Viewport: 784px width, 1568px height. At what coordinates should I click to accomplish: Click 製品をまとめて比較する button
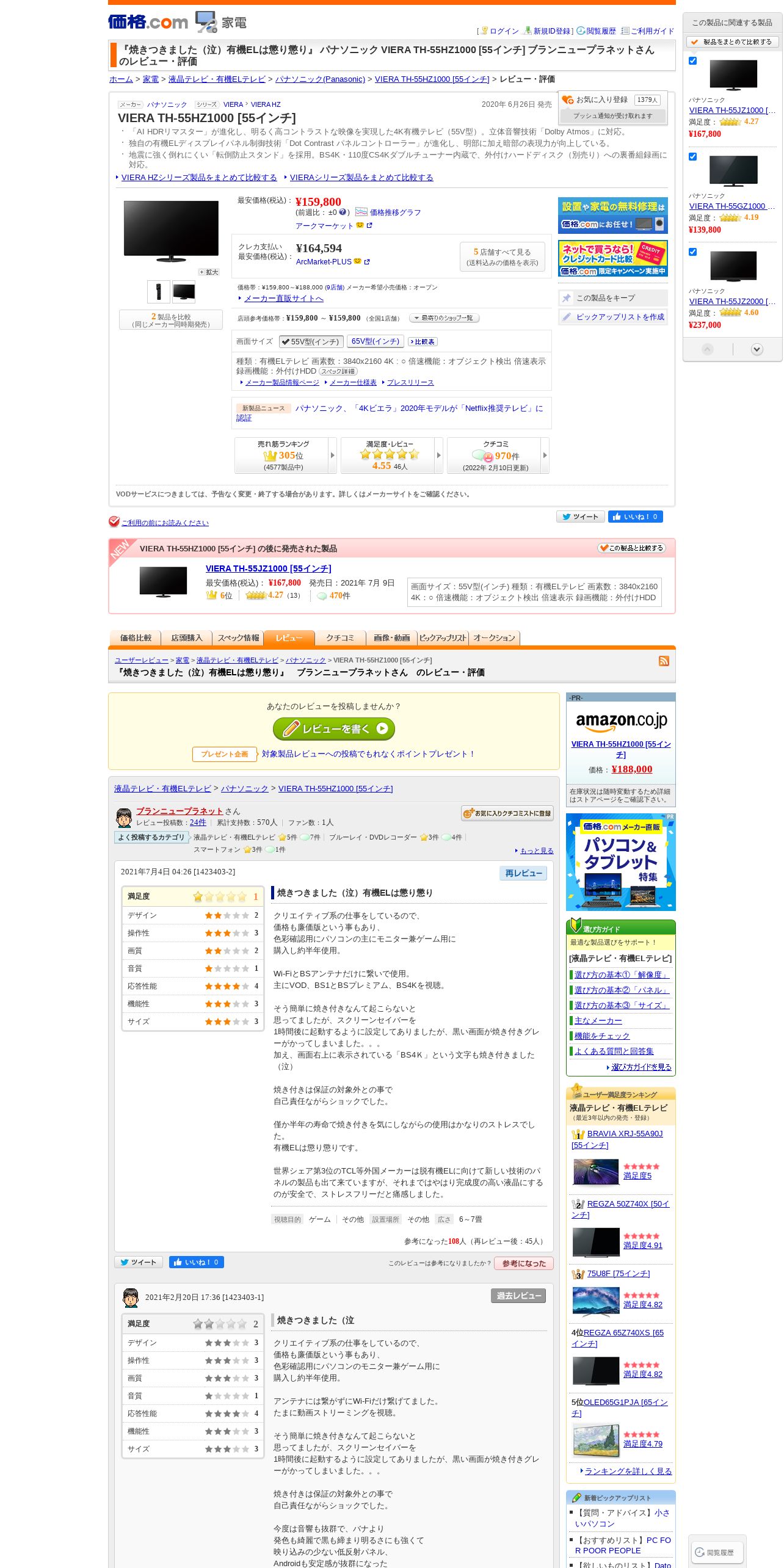pyautogui.click(x=732, y=42)
